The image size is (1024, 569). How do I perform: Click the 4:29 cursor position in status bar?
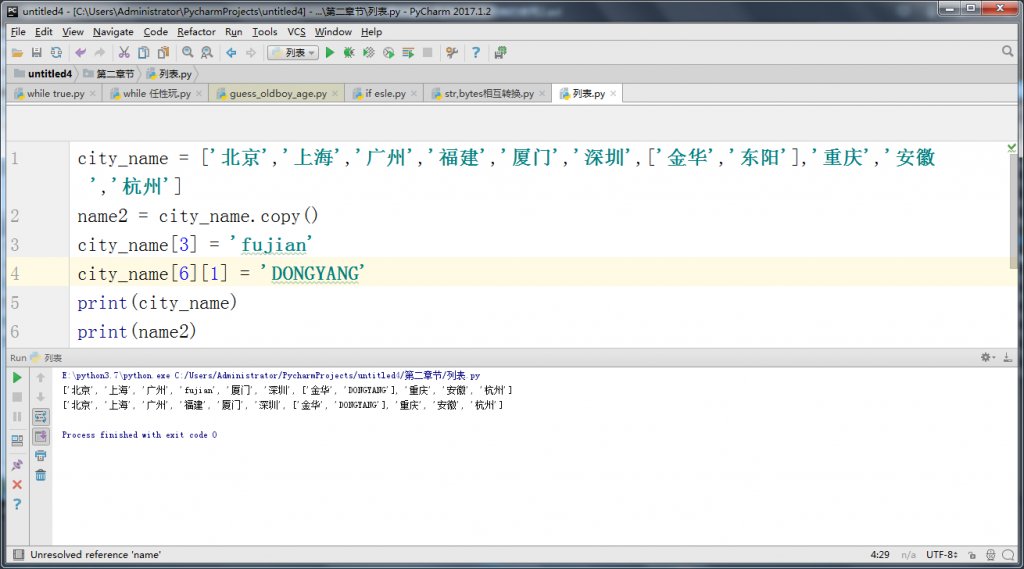(880, 555)
